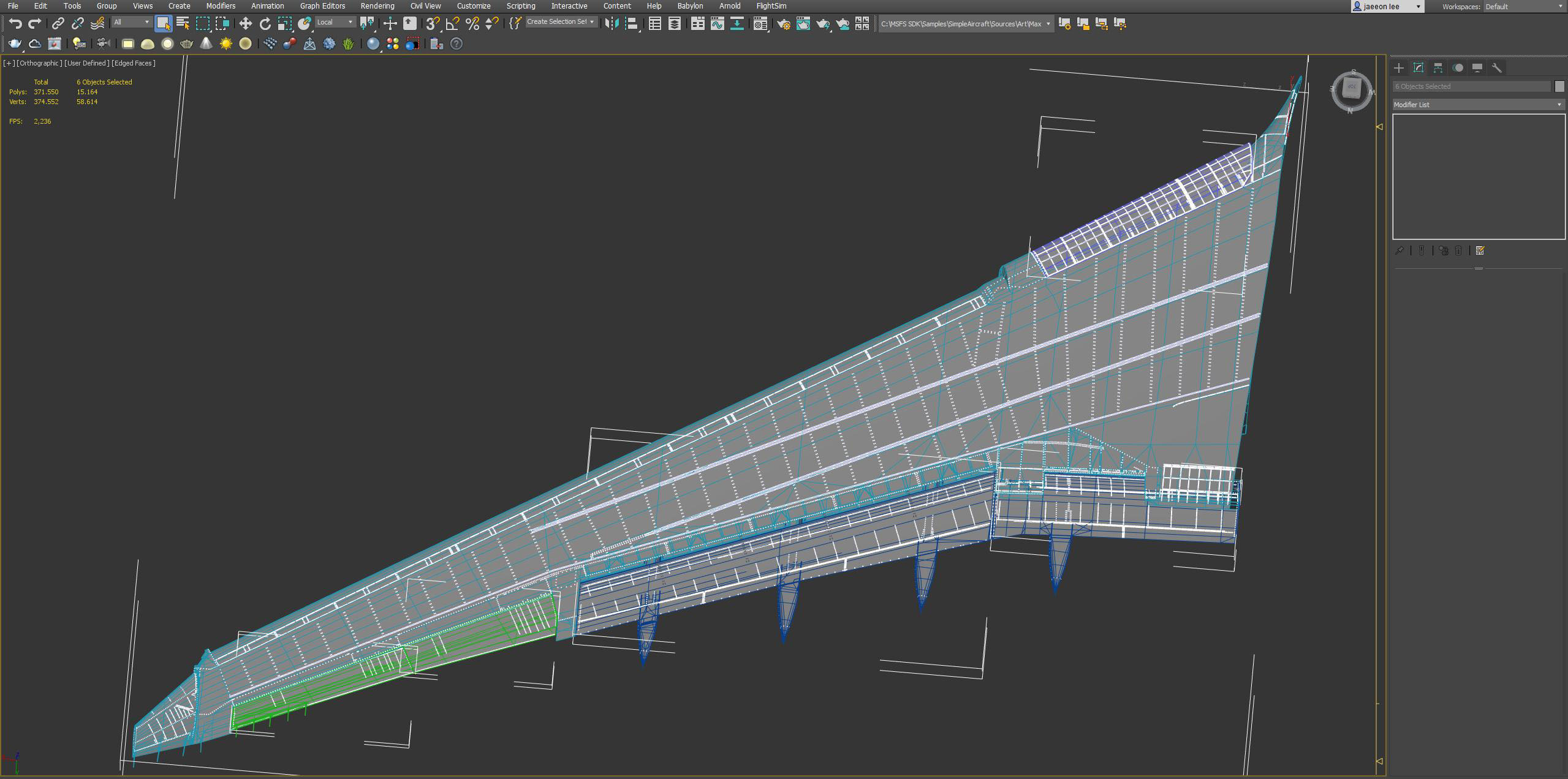Toggle Percent Snap
Viewport: 1568px width, 779px height.
[472, 24]
